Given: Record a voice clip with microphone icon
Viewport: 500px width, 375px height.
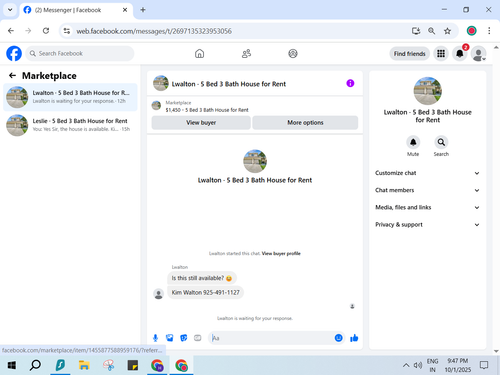Looking at the screenshot, I should (155, 338).
